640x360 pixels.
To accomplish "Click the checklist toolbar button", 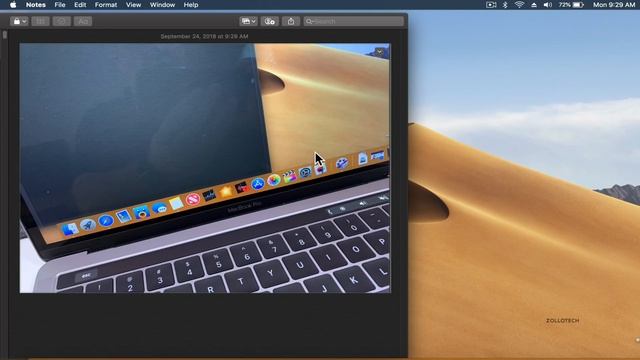I will pyautogui.click(x=62, y=21).
